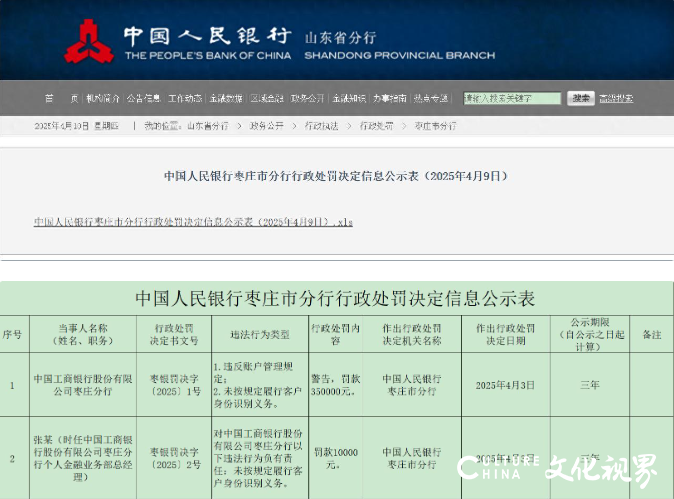Select cell 违反账户管理规定 in row 1
The width and height of the screenshot is (674, 499).
(258, 385)
